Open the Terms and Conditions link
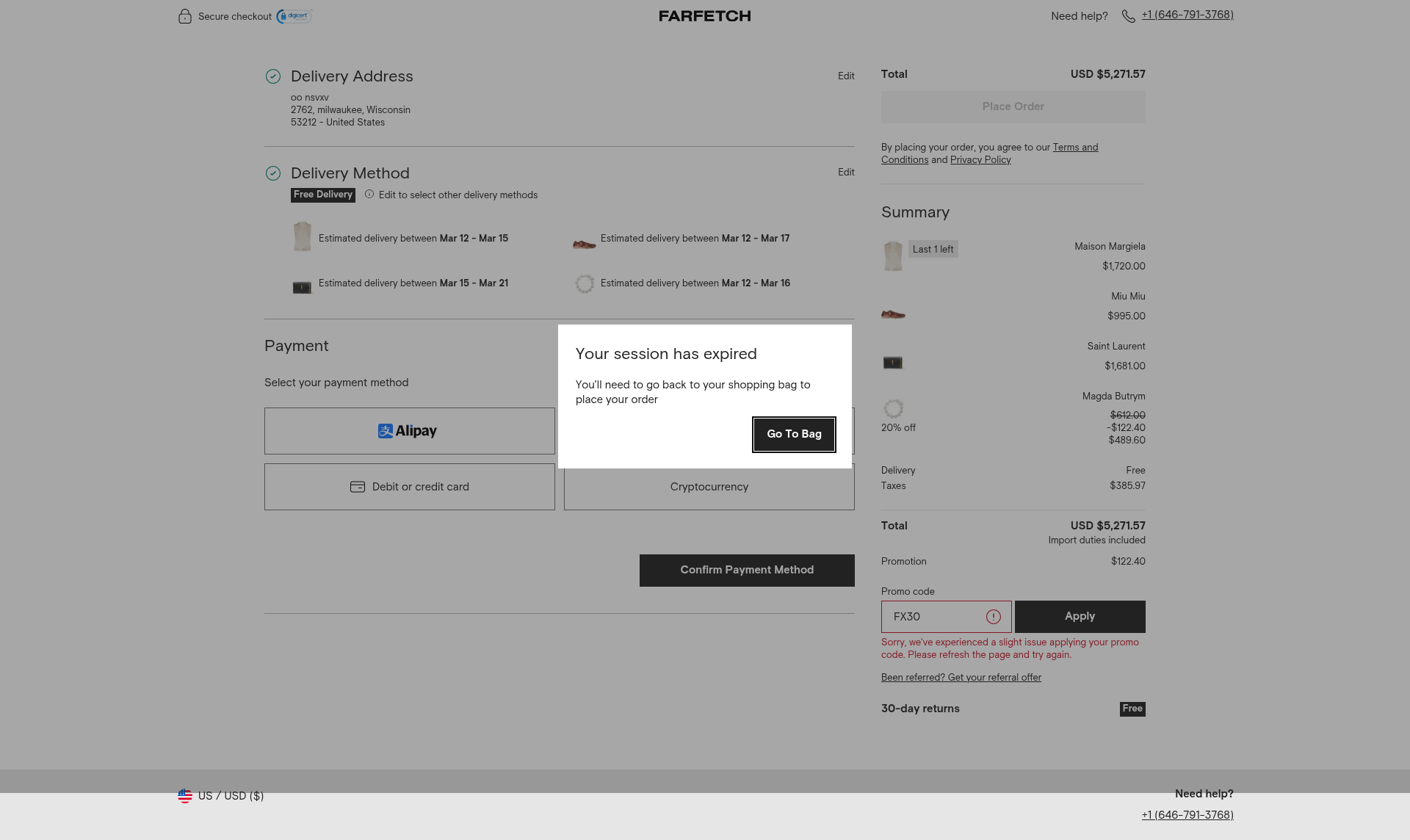The image size is (1410, 840). tap(1075, 148)
